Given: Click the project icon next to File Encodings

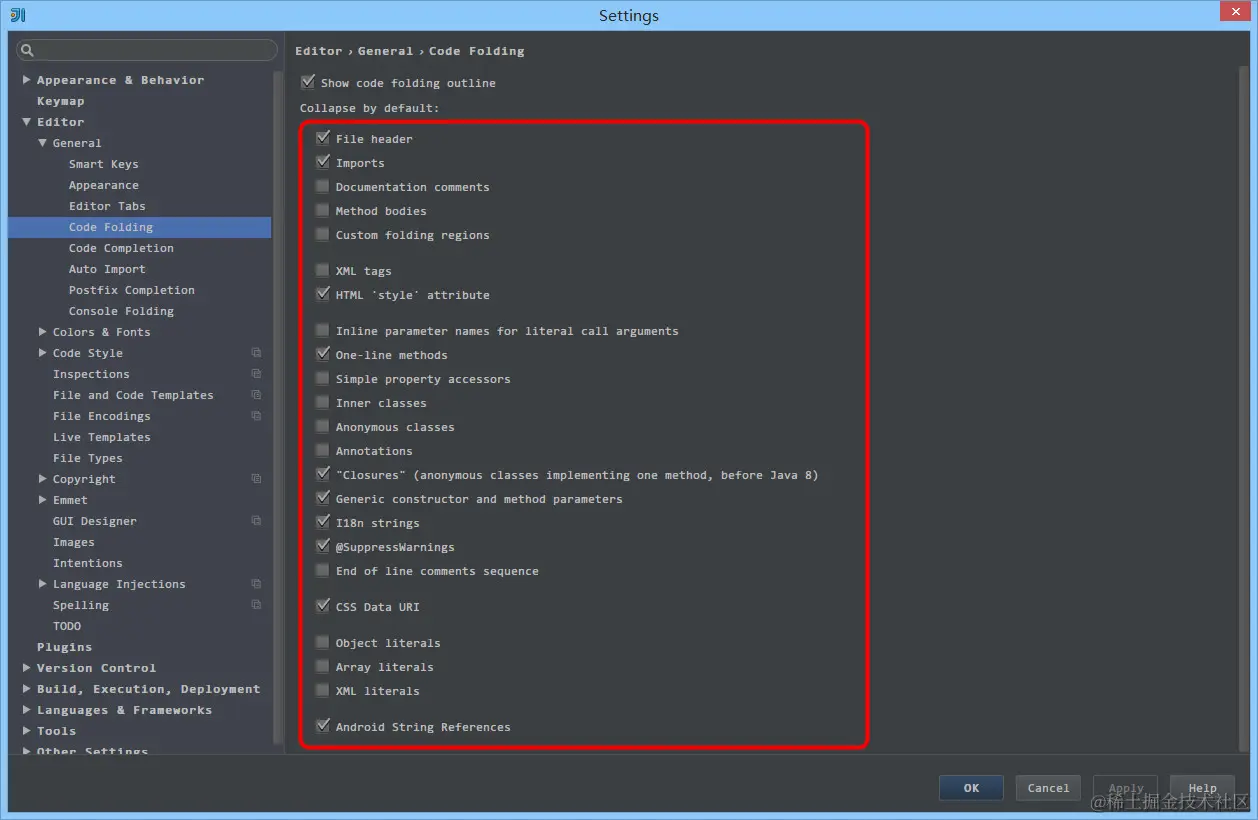Looking at the screenshot, I should pyautogui.click(x=256, y=416).
